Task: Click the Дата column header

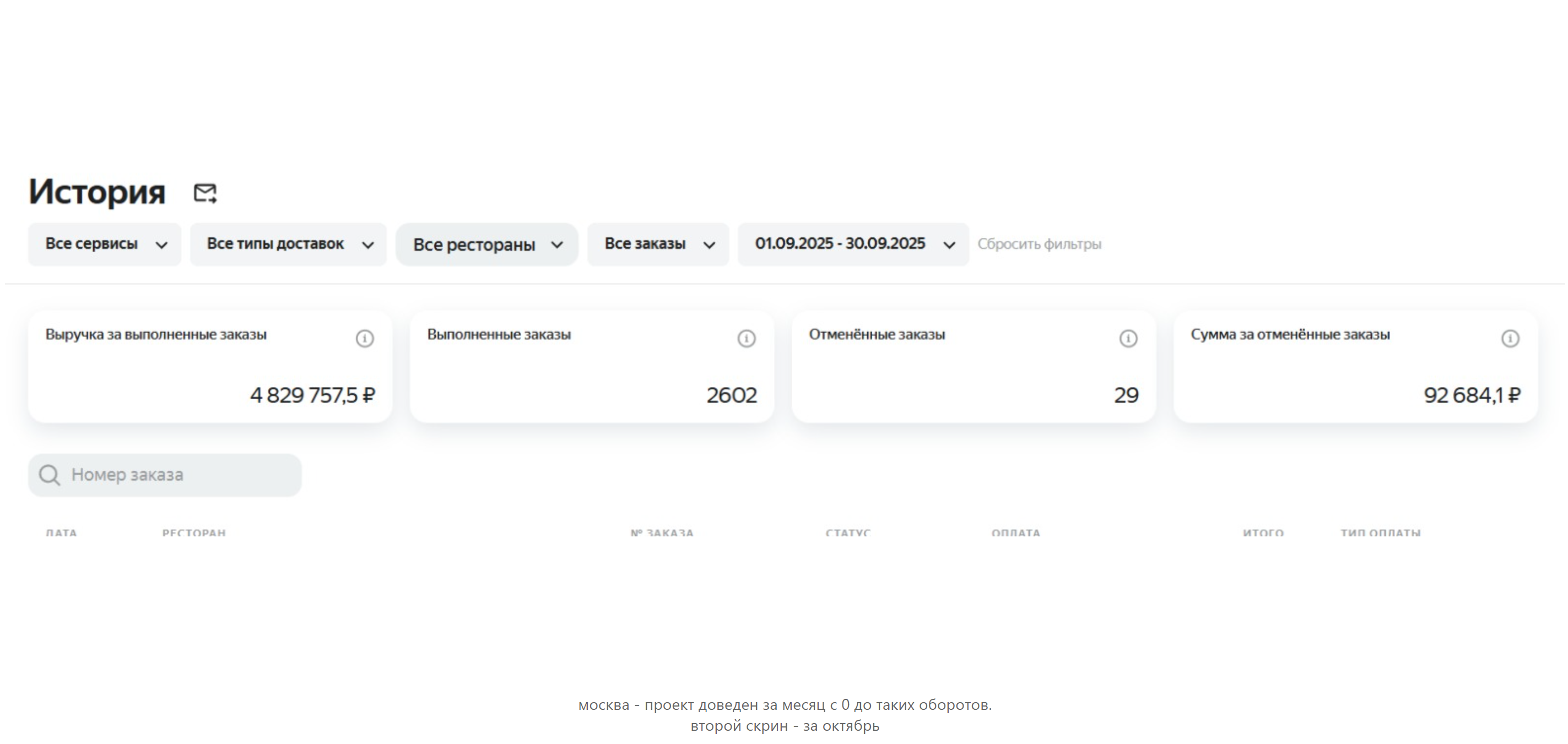Action: (62, 533)
